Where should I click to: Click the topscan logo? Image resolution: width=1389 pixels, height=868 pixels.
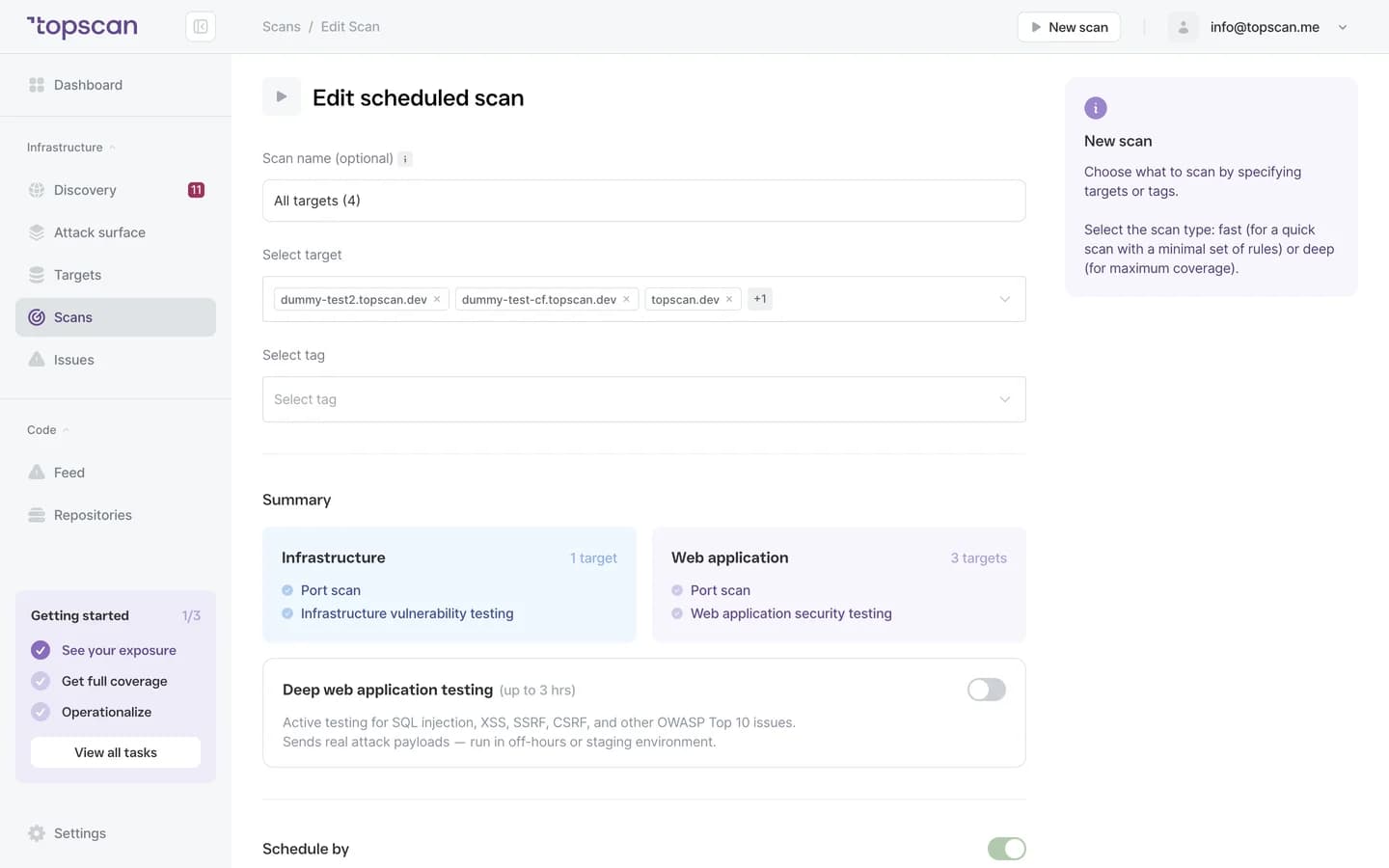tap(82, 27)
